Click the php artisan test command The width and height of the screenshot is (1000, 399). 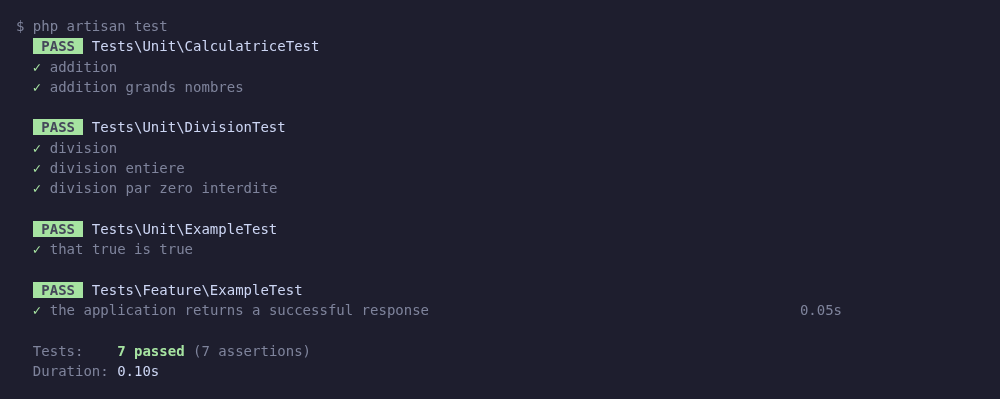pos(100,27)
